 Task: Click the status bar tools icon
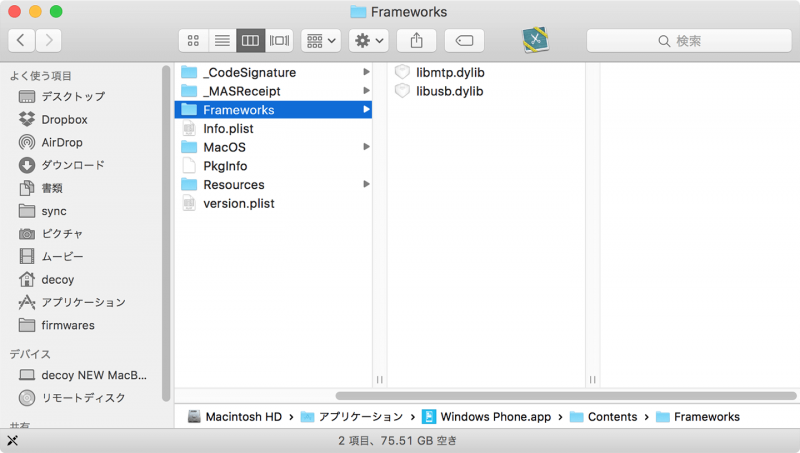coord(12,440)
